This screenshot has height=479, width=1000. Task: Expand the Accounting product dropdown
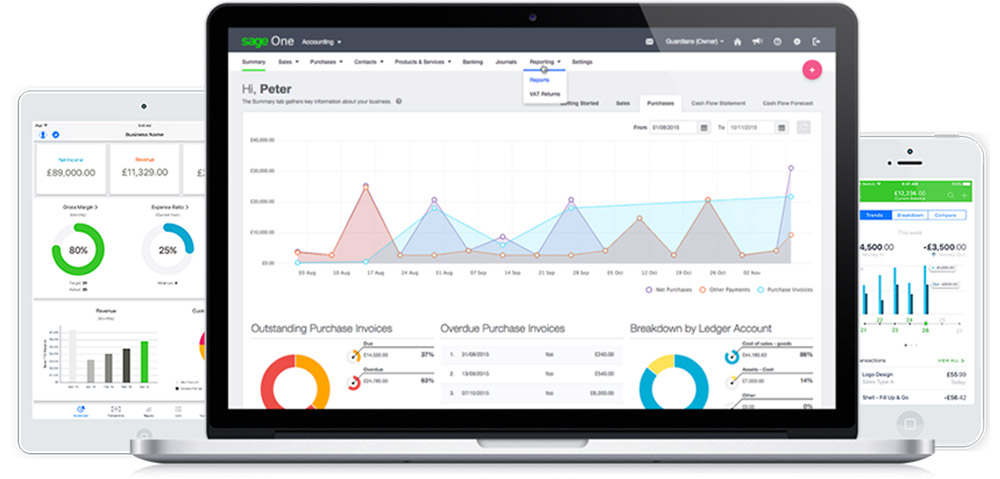coord(321,42)
